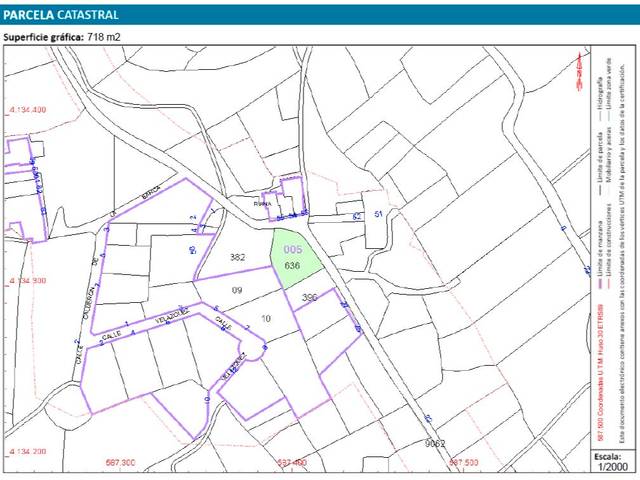Click the Superficie gráfica 718 m2 text
Image resolution: width=640 pixels, height=480 pixels.
click(62, 38)
